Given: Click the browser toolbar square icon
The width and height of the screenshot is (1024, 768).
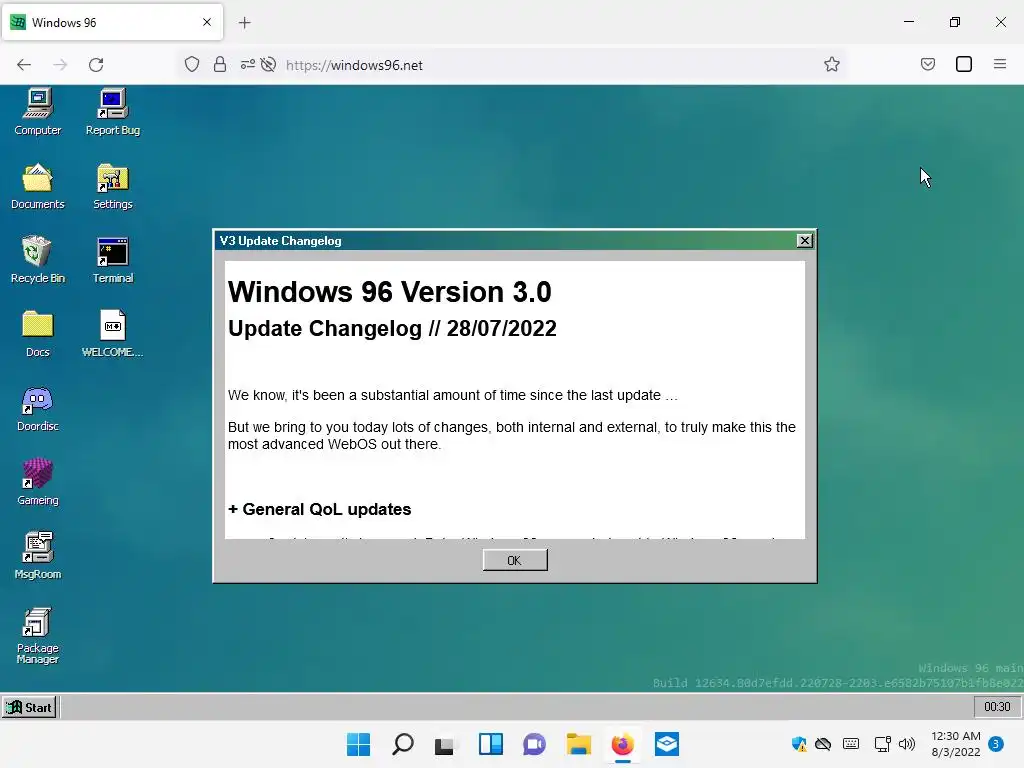Looking at the screenshot, I should 964,64.
